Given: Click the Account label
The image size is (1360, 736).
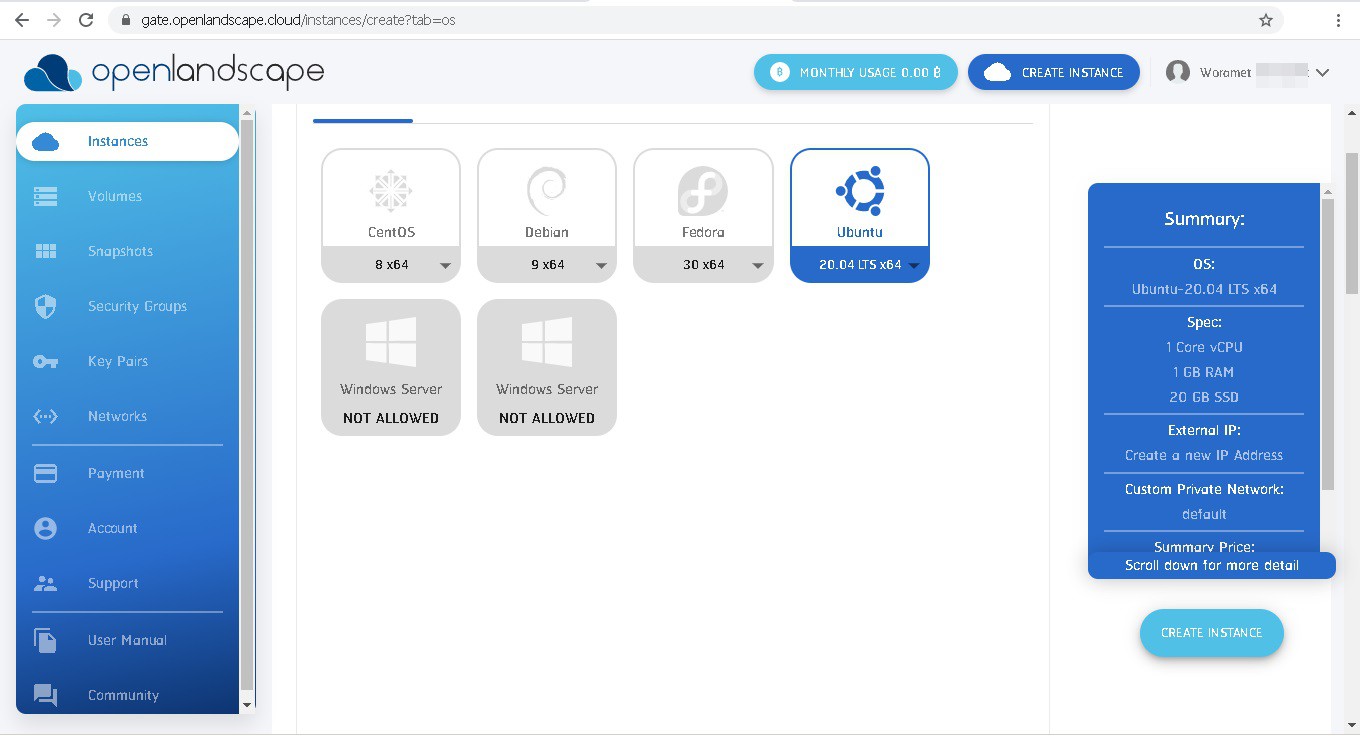Looking at the screenshot, I should [113, 528].
